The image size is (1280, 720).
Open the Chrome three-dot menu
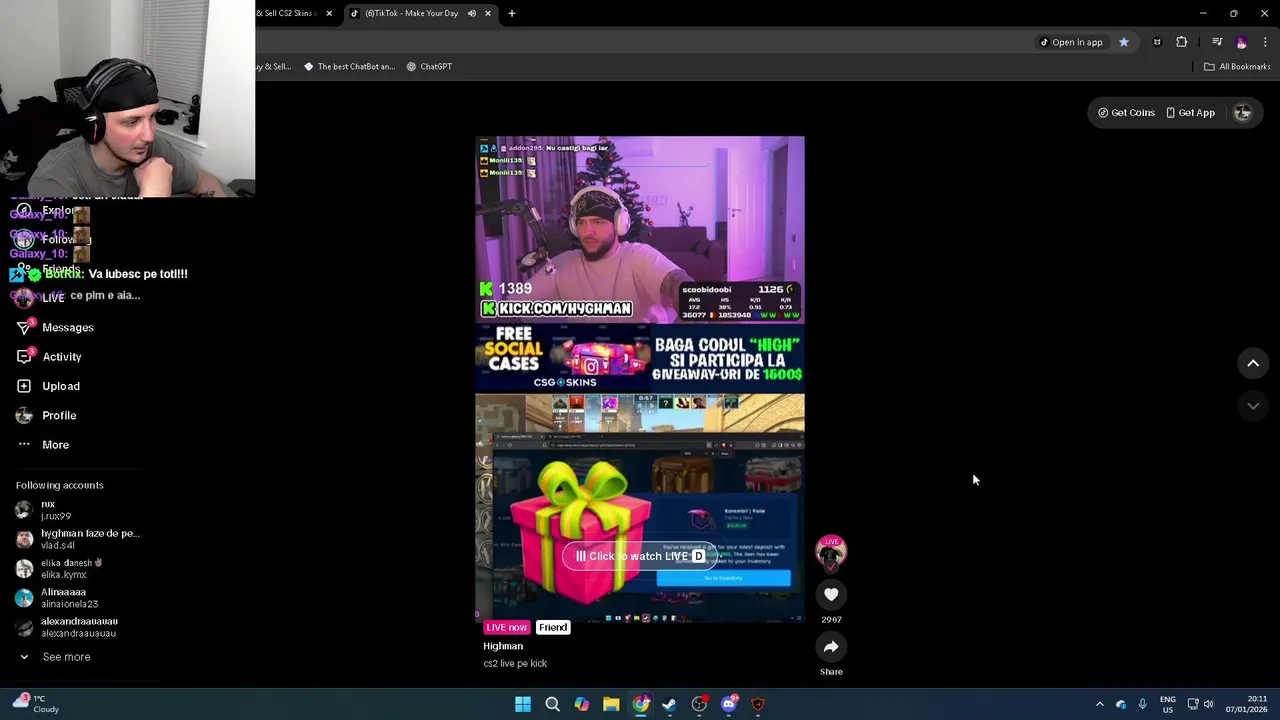pos(1266,42)
